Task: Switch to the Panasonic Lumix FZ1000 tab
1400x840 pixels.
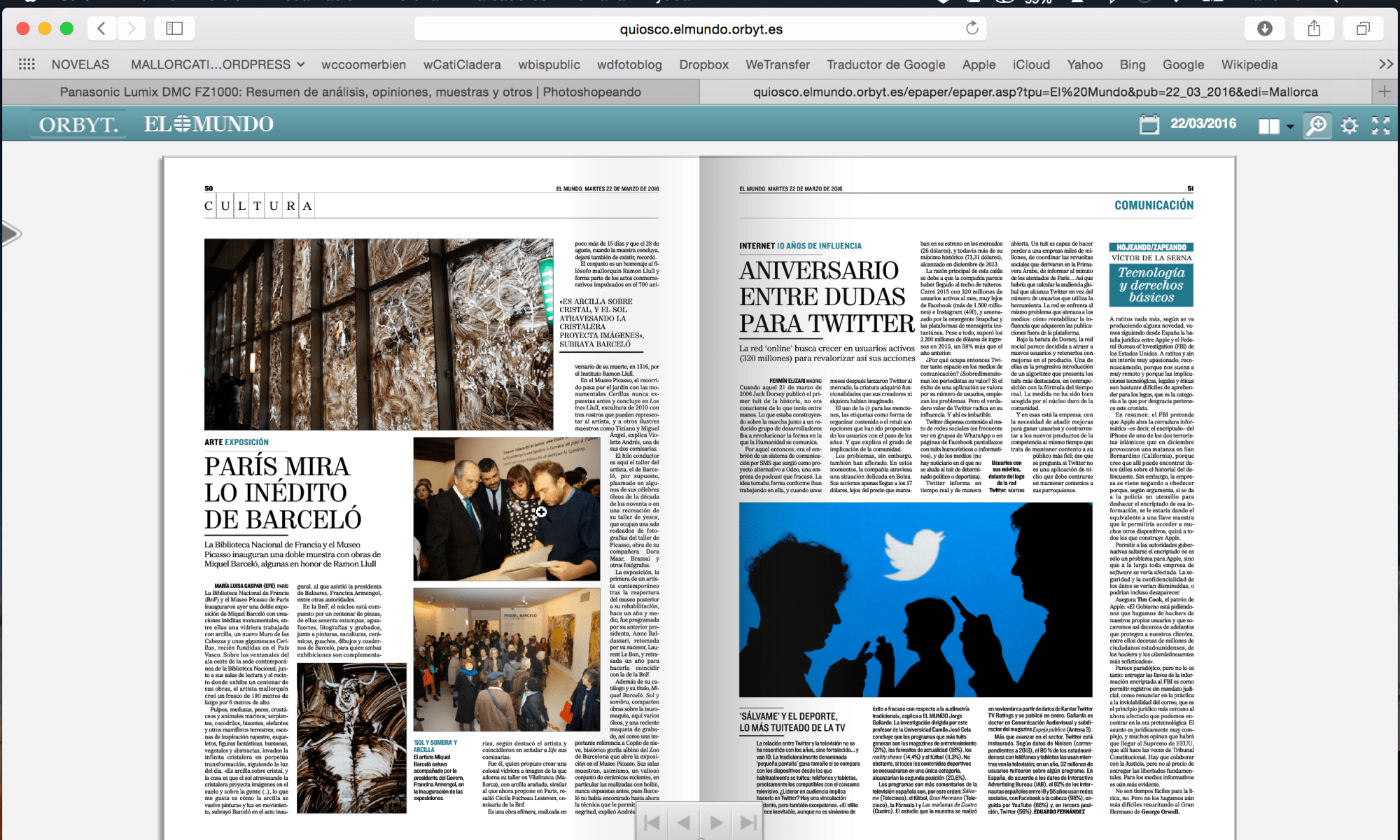Action: [350, 92]
